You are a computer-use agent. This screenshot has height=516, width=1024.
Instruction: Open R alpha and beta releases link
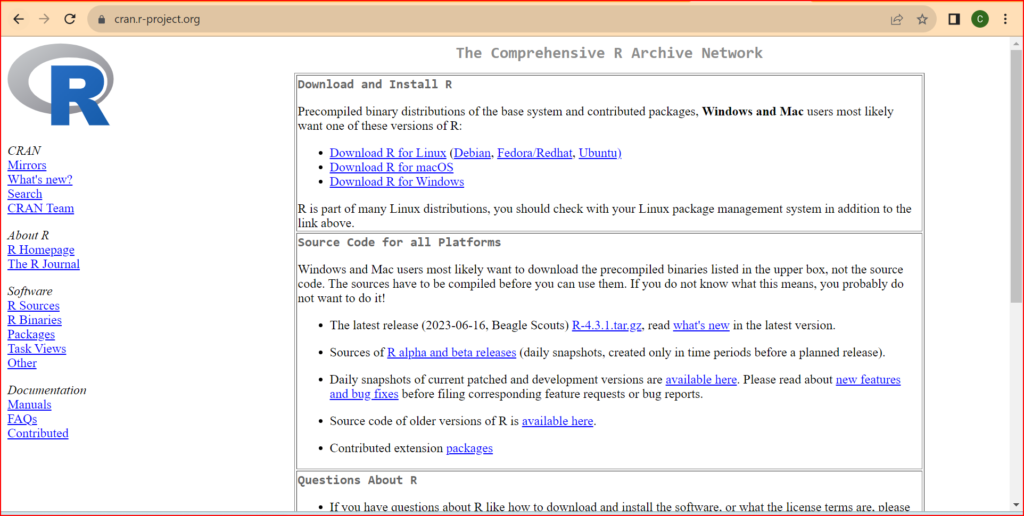tap(451, 353)
